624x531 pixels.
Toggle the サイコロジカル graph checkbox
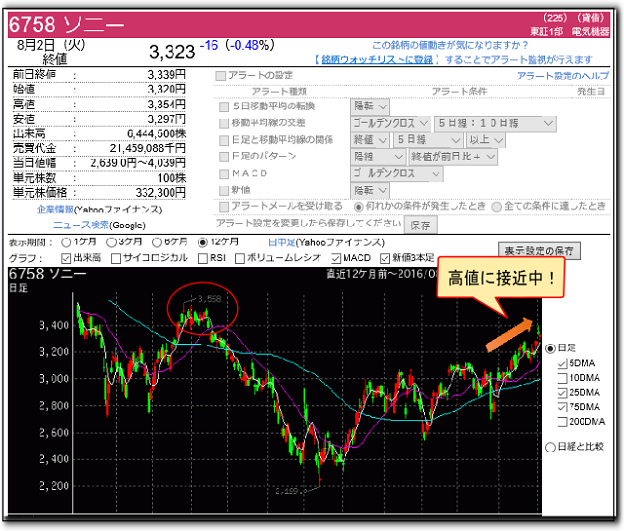(116, 258)
